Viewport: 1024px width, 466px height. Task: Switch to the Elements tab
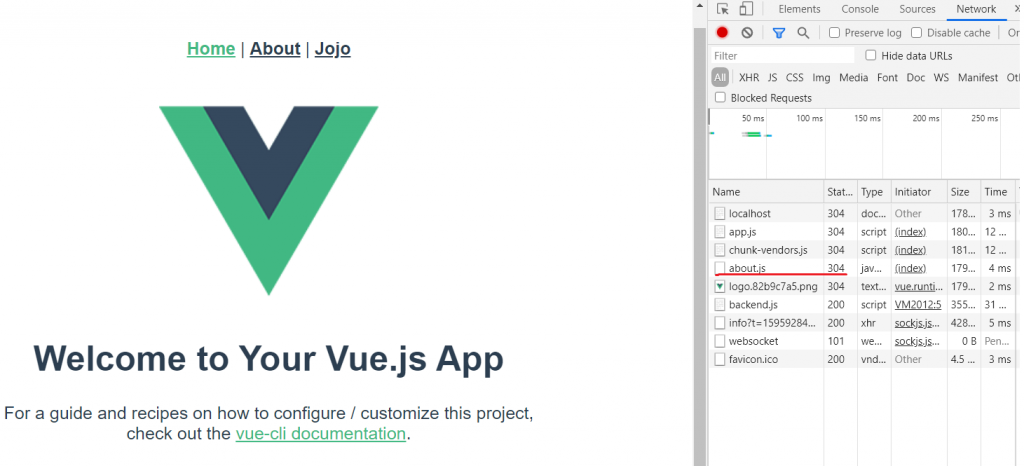799,9
